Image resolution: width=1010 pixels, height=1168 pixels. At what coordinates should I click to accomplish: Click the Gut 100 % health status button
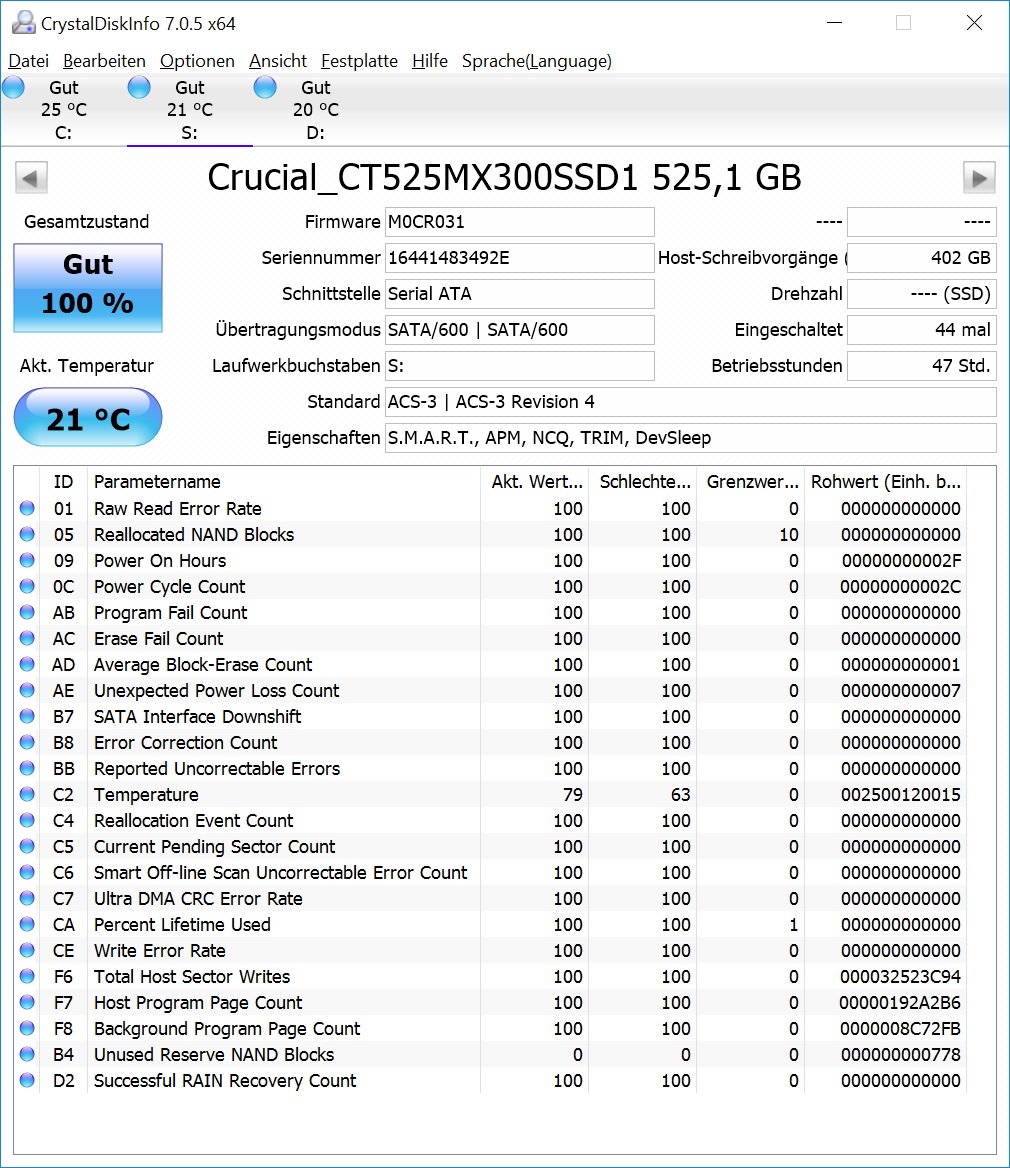(x=88, y=288)
